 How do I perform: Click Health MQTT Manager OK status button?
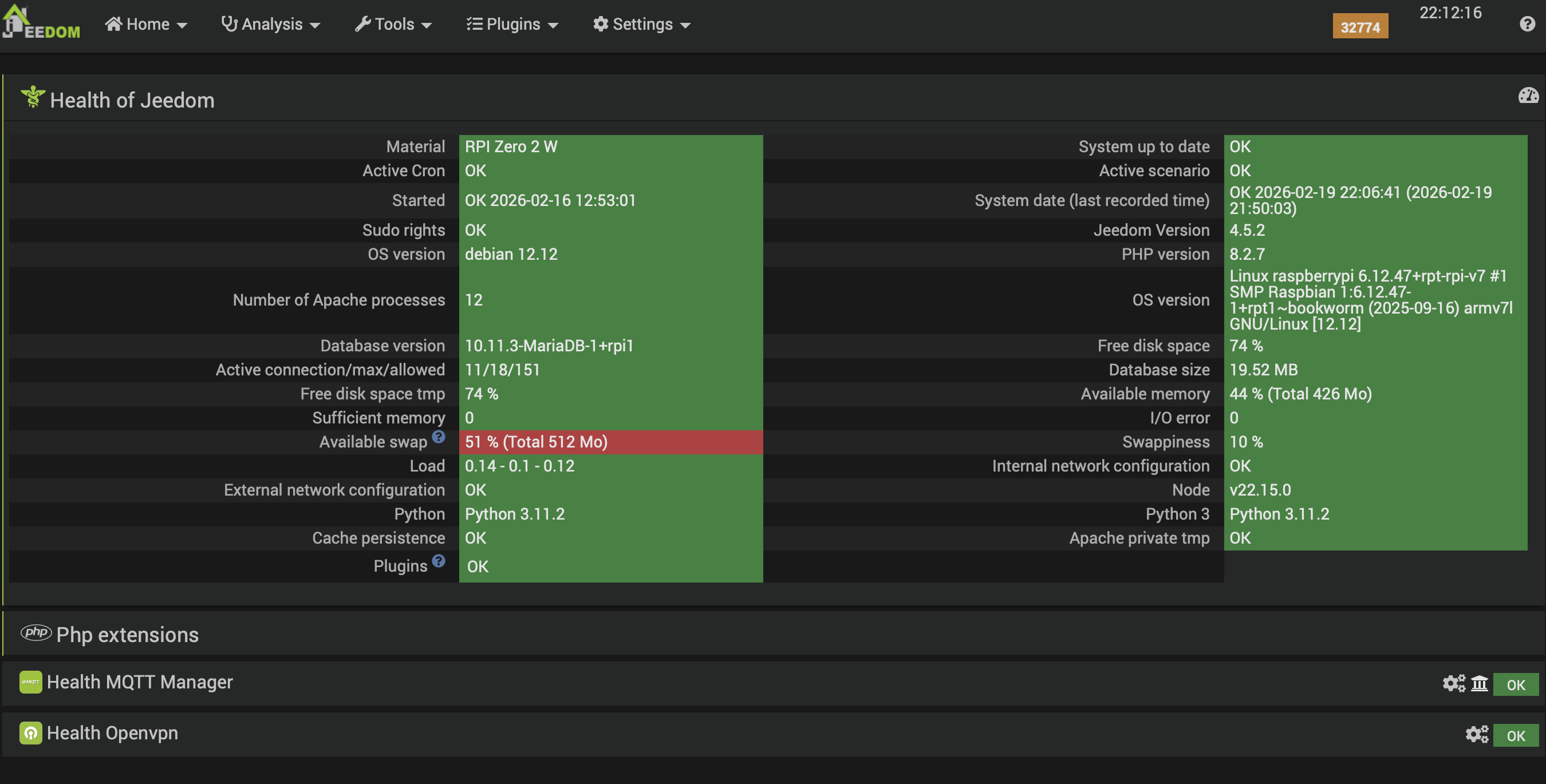[x=1516, y=684]
